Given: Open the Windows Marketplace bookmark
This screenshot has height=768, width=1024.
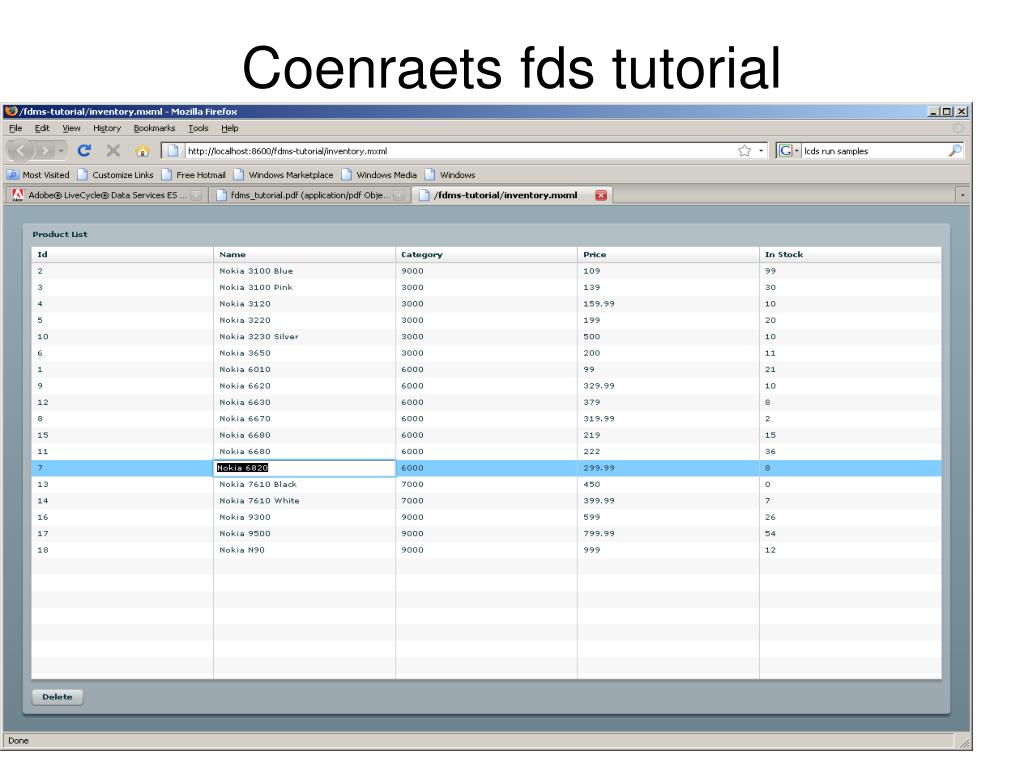Looking at the screenshot, I should tap(283, 175).
